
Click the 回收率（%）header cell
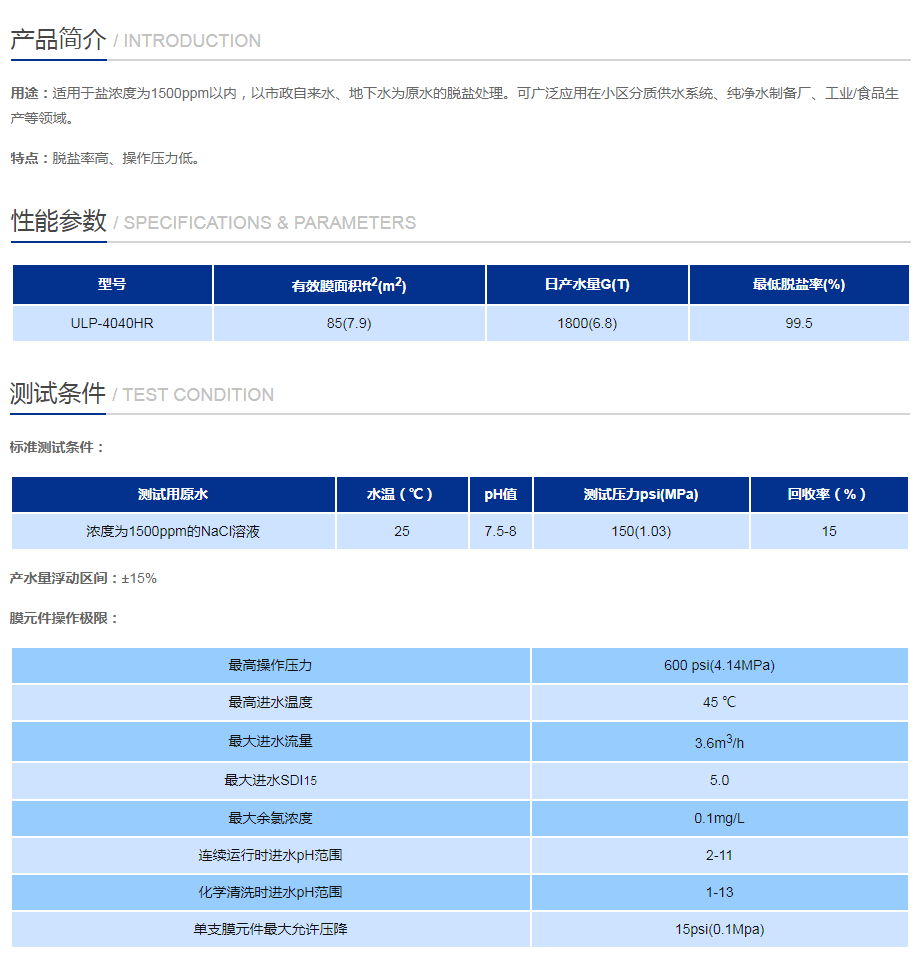829,494
